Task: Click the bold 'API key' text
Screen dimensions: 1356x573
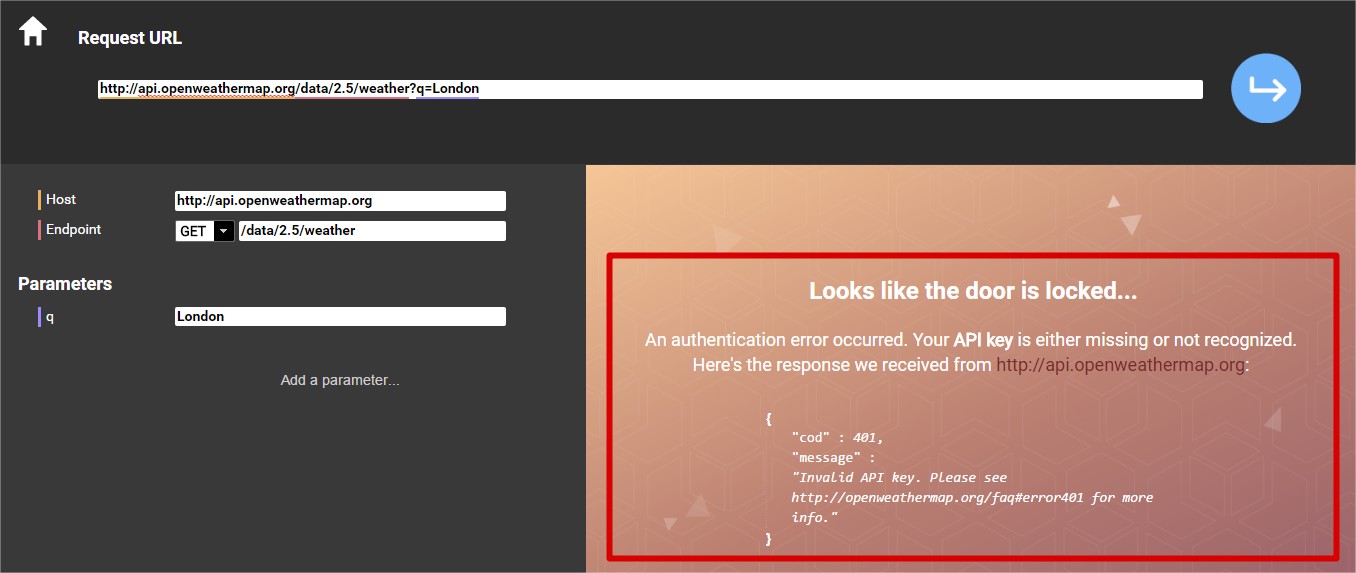Action: click(983, 340)
